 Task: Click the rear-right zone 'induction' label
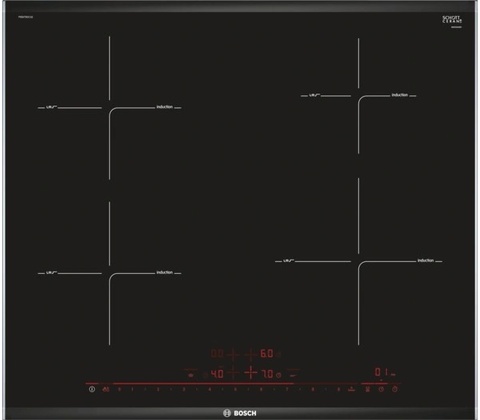400,95
